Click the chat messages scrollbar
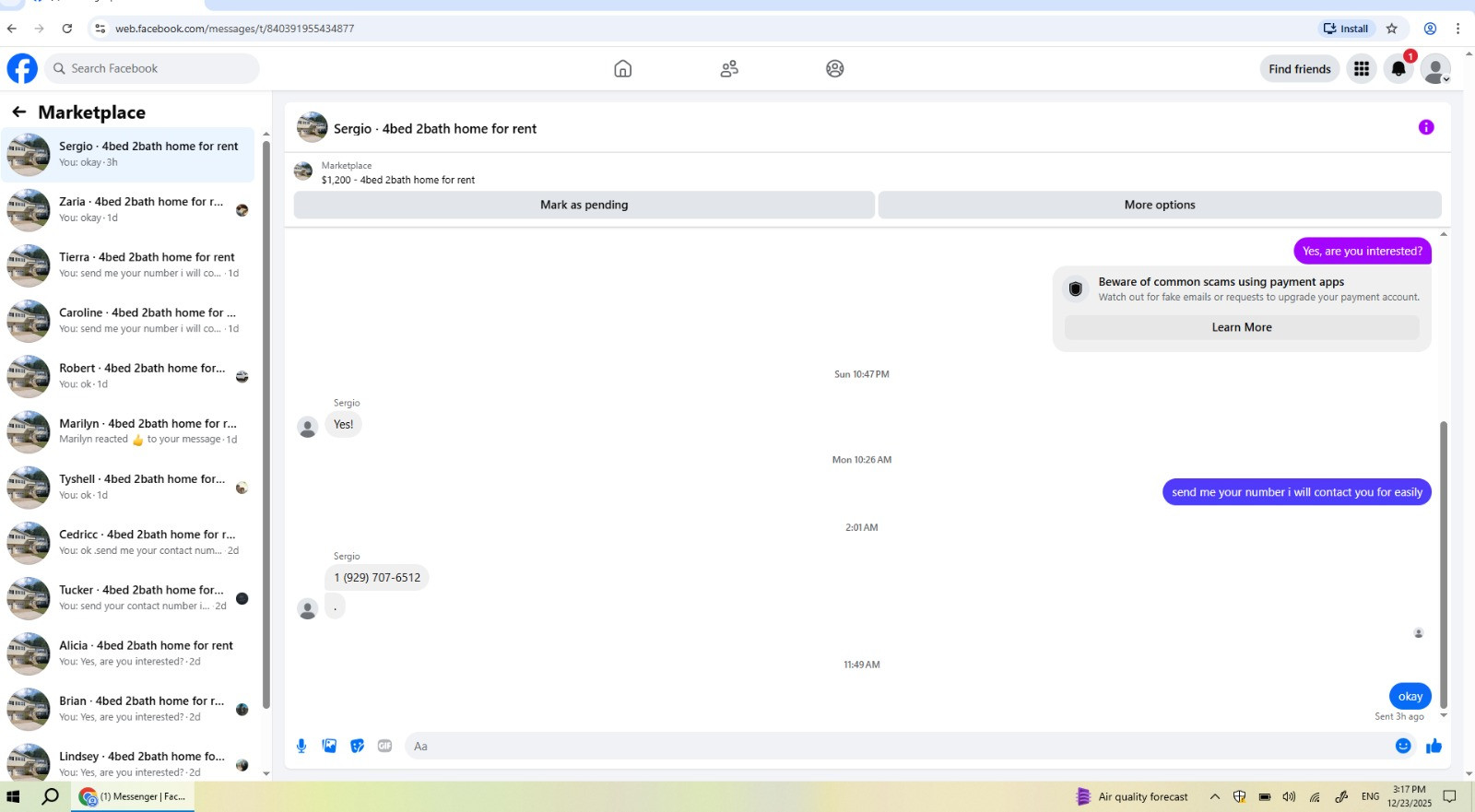This screenshot has height=812, width=1475. 1444,564
